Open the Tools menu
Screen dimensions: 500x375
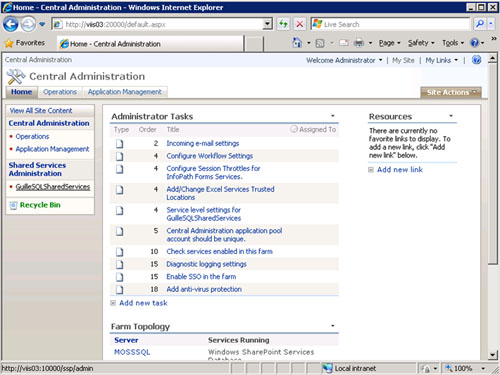click(x=453, y=43)
